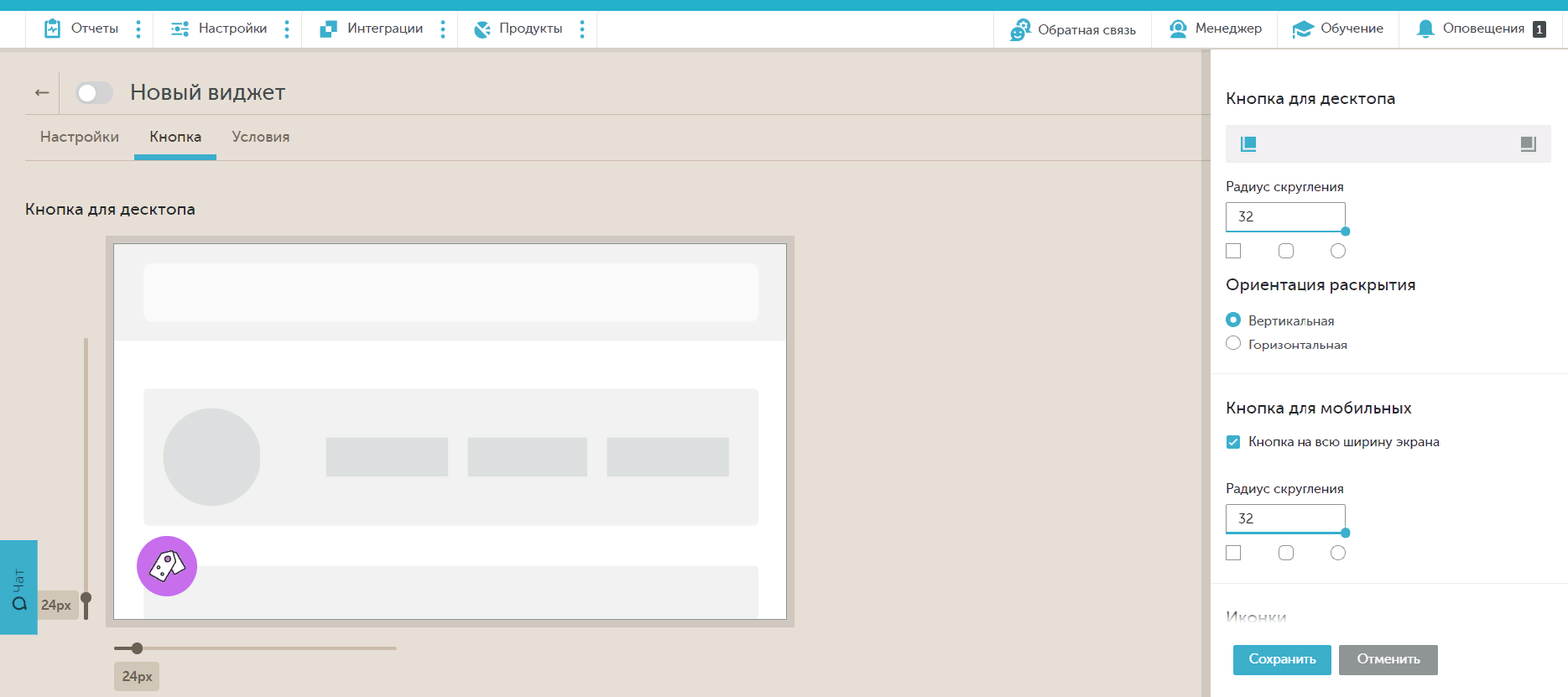Image resolution: width=1568 pixels, height=697 pixels.
Task: Open the Отчеты menu three-dot expander
Action: (x=138, y=29)
